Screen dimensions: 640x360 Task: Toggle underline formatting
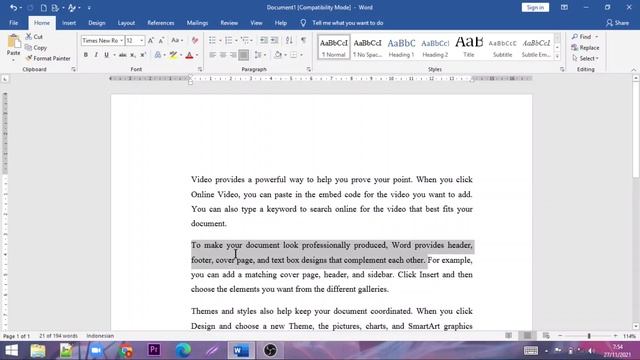point(106,55)
